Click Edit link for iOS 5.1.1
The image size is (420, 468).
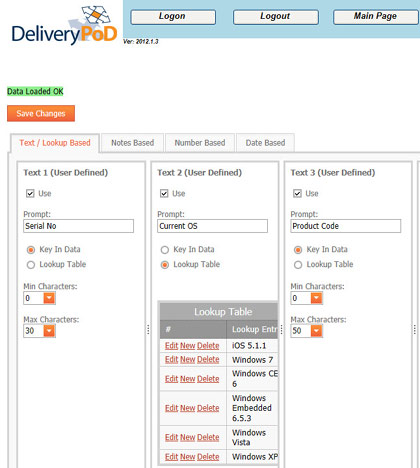[171, 346]
